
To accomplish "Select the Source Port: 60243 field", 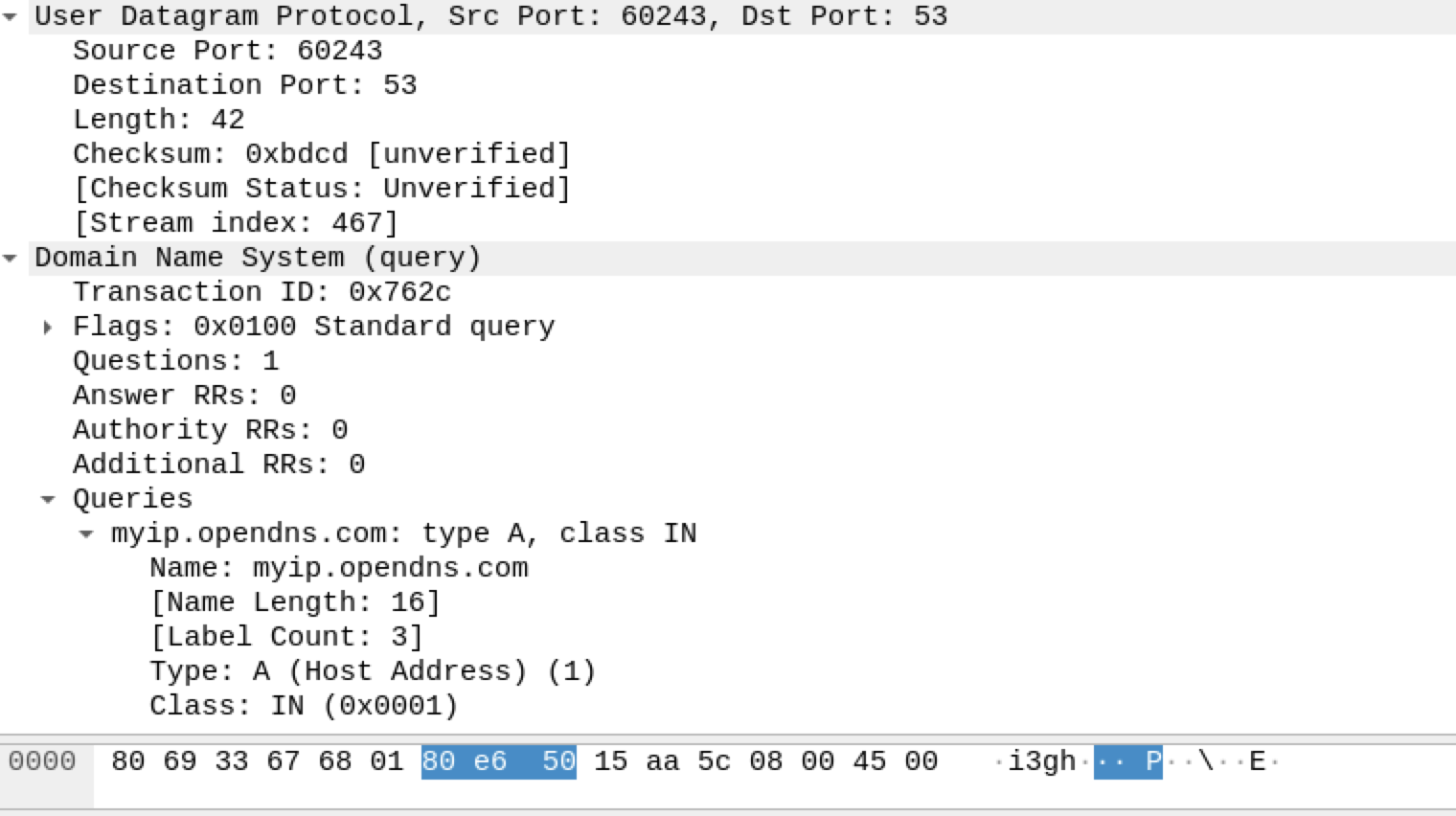I will coord(228,51).
